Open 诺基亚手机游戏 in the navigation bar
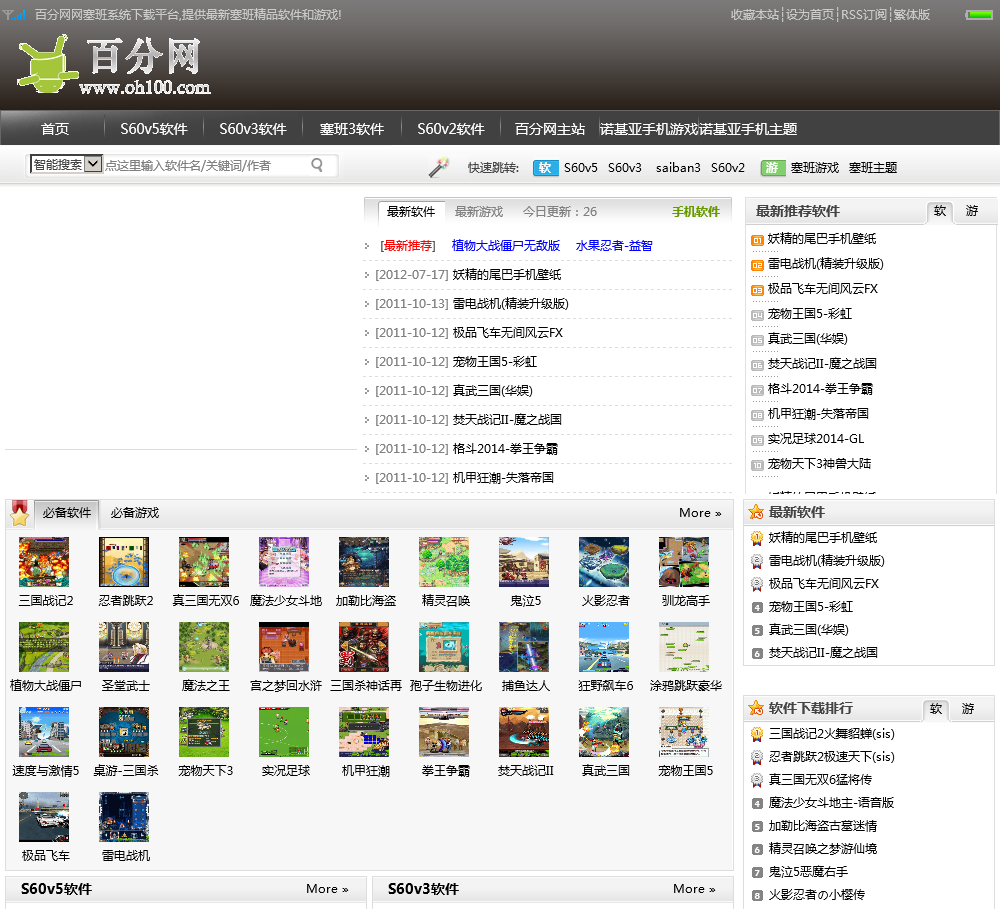 (x=649, y=129)
